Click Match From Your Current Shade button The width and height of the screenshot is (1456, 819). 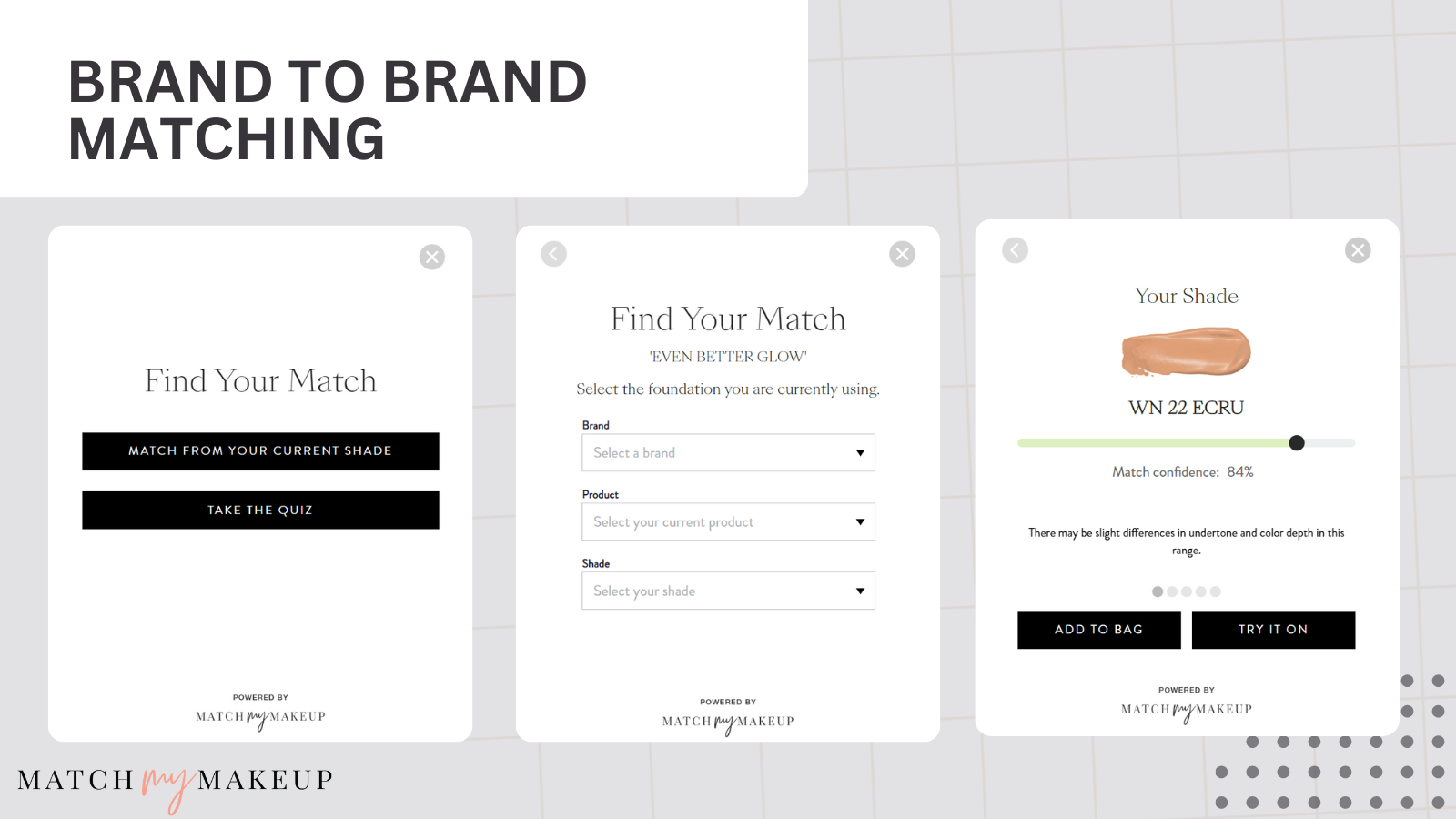point(260,451)
